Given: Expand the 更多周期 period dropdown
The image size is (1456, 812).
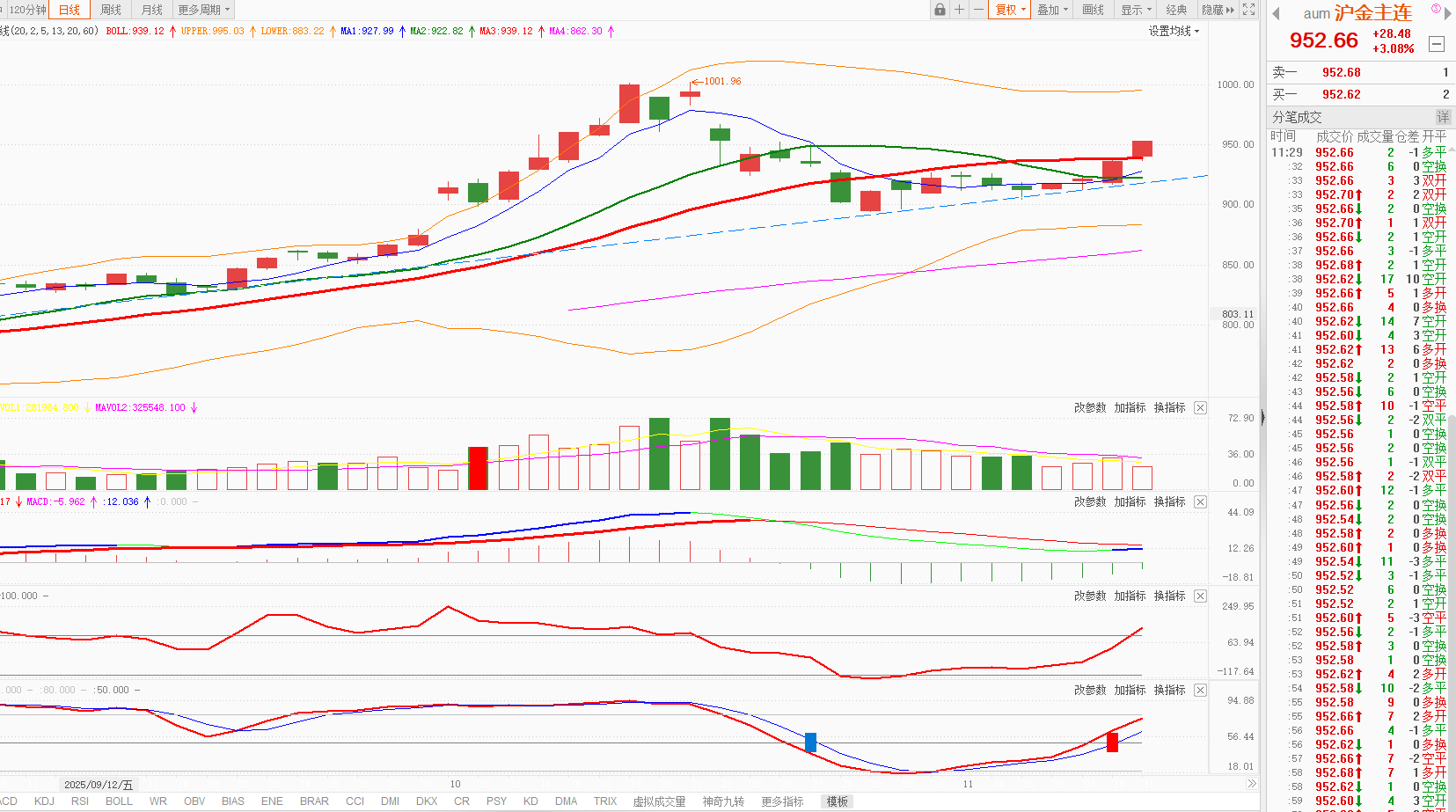Looking at the screenshot, I should 204,10.
